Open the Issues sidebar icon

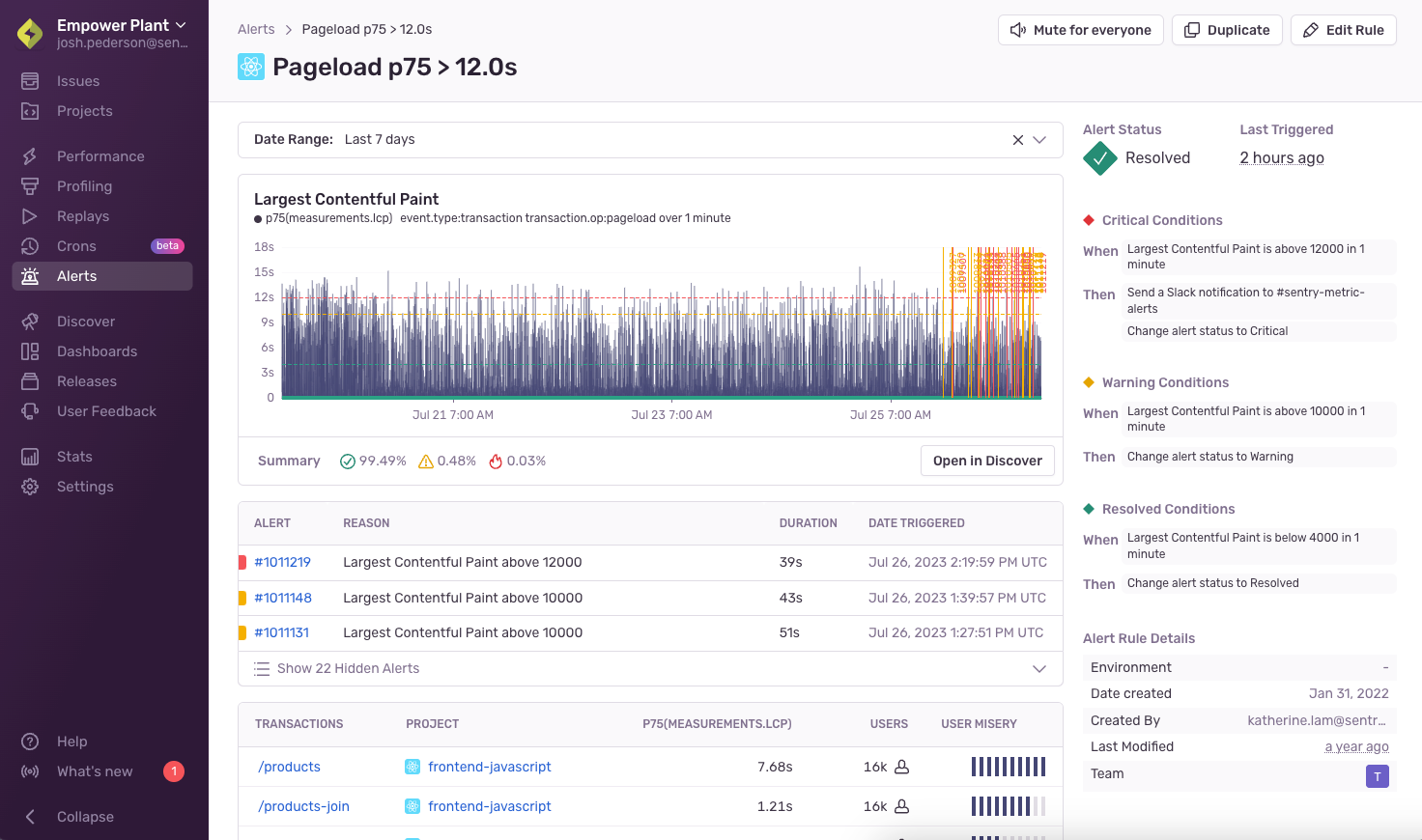pos(30,81)
